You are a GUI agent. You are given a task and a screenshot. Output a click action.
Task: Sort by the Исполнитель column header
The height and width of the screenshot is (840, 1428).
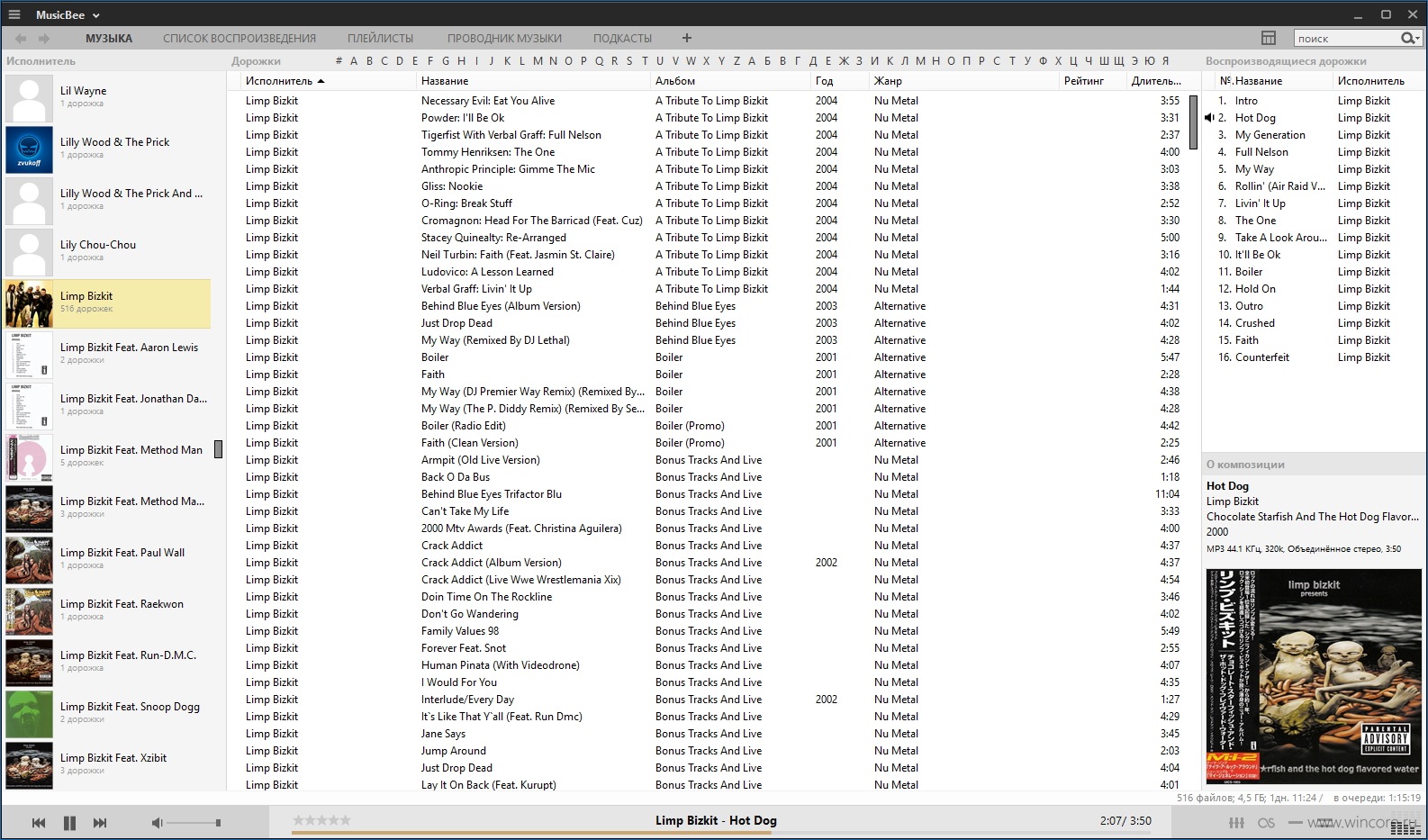279,81
